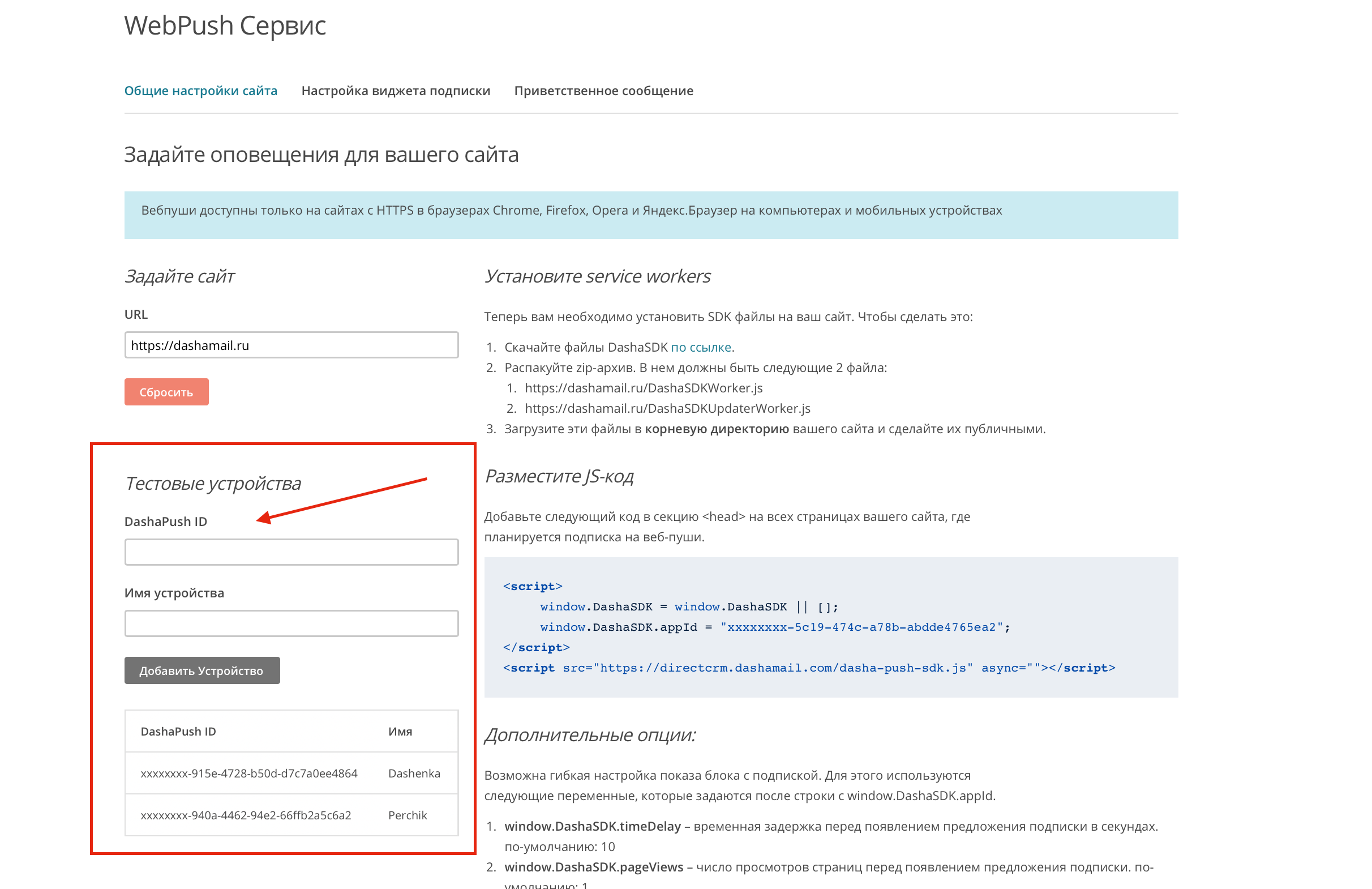This screenshot has width=1372, height=889.
Task: Click the JS code snippet block
Action: 830,627
